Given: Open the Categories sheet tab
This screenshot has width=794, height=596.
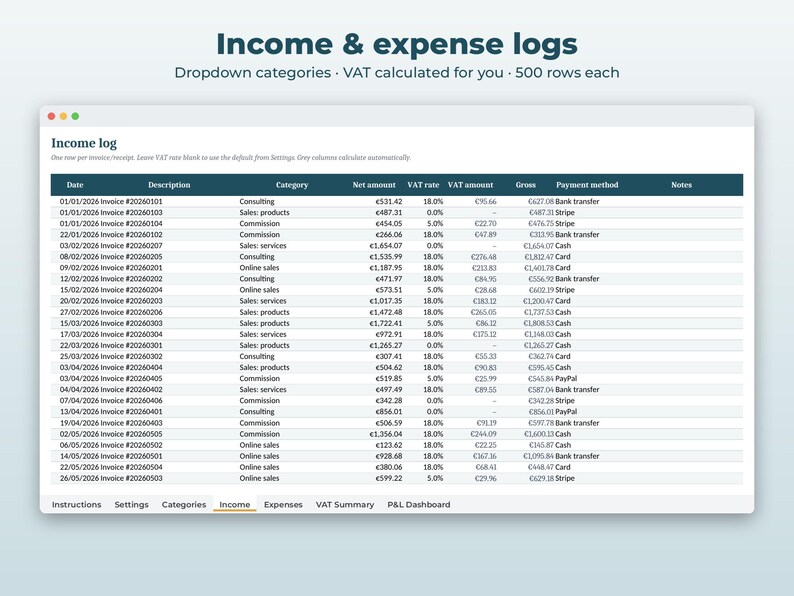Looking at the screenshot, I should coord(184,504).
